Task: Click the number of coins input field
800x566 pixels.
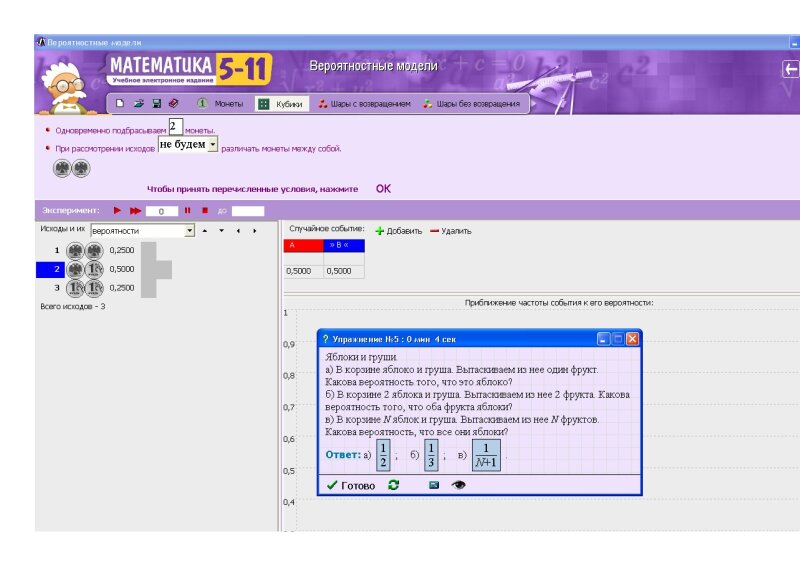Action: (x=176, y=127)
